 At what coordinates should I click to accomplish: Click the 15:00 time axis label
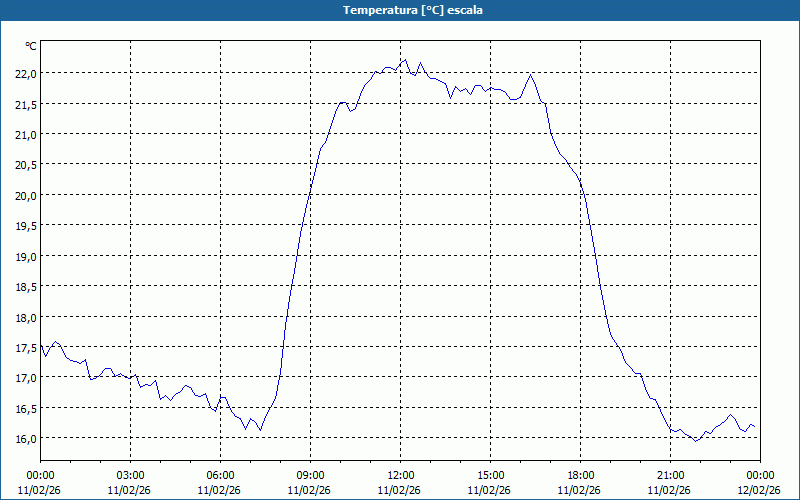(x=490, y=475)
